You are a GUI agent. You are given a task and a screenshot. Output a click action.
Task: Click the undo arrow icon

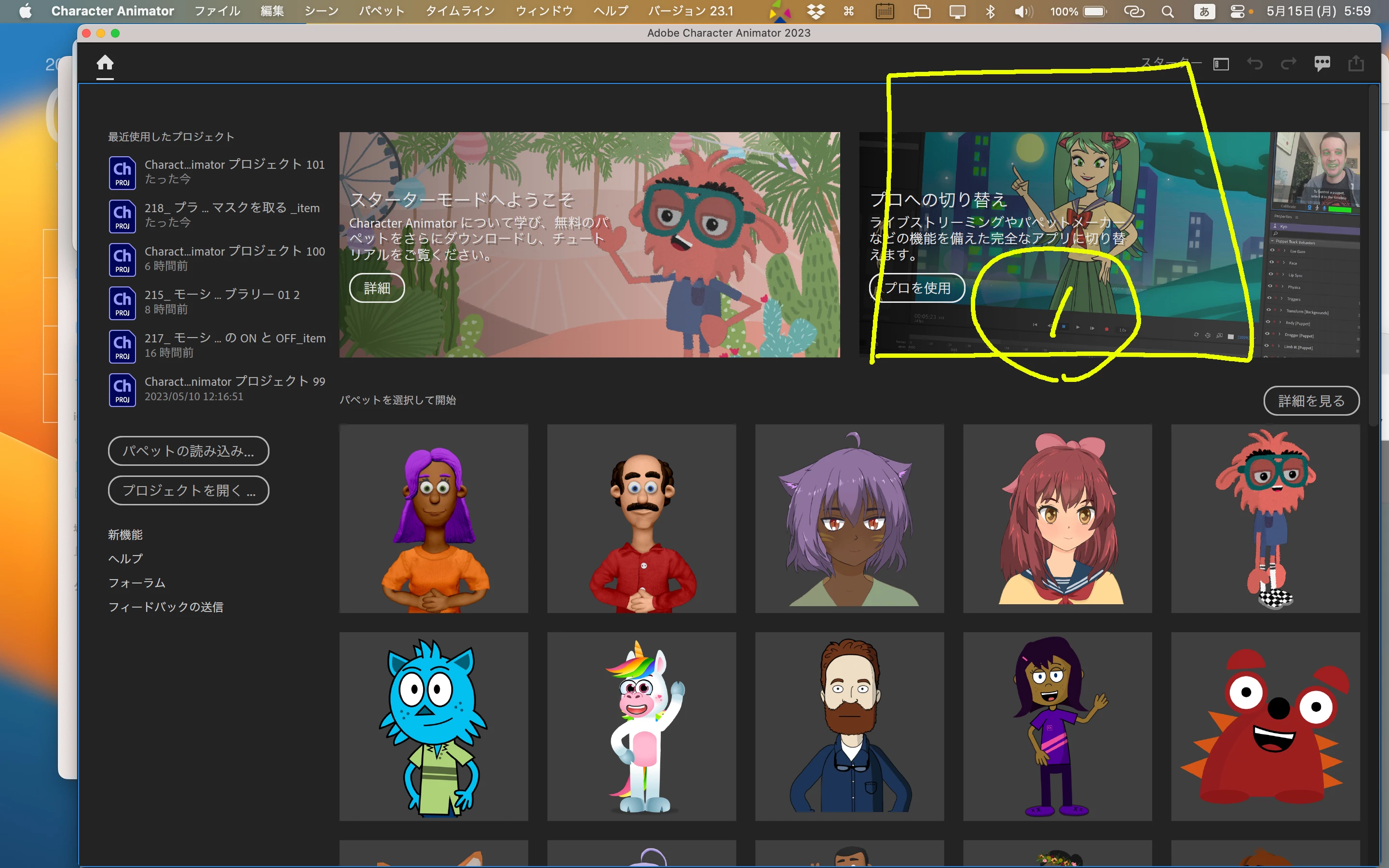point(1254,64)
